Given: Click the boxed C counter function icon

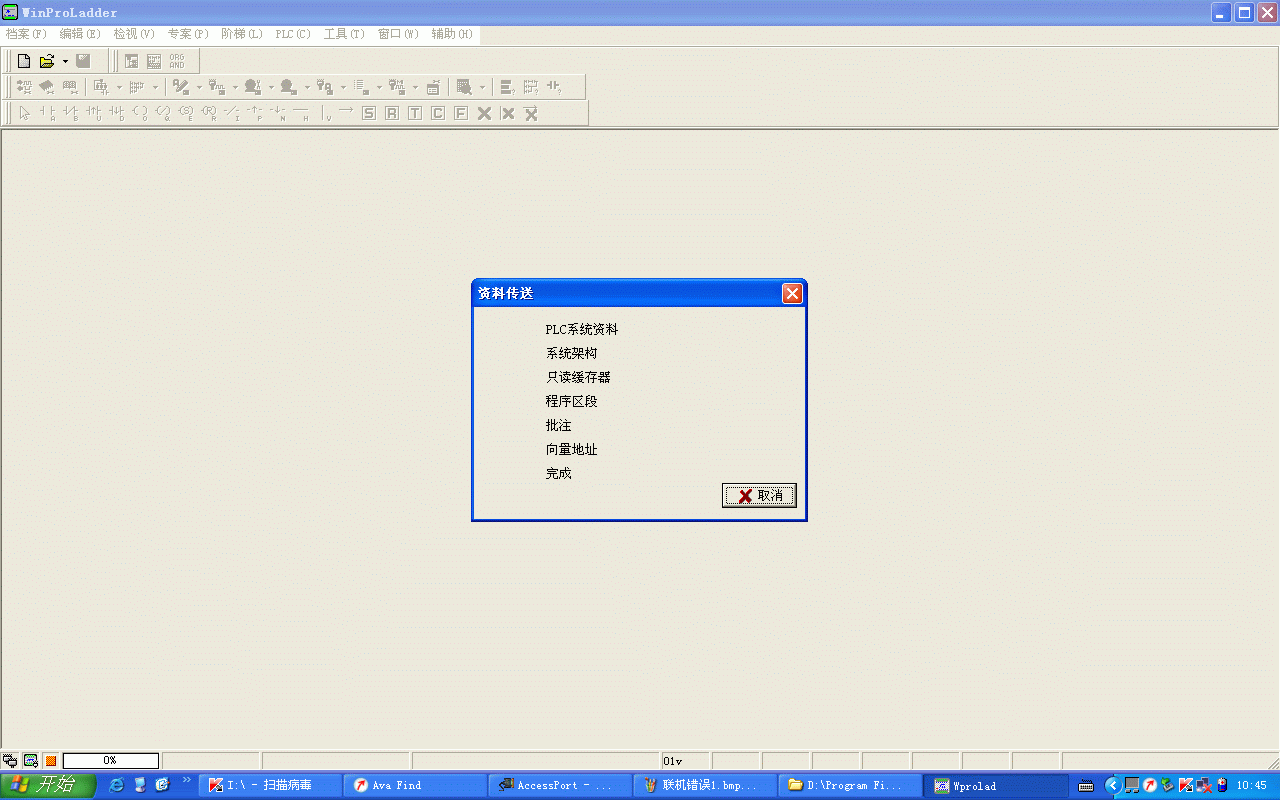Looking at the screenshot, I should click(x=438, y=113).
